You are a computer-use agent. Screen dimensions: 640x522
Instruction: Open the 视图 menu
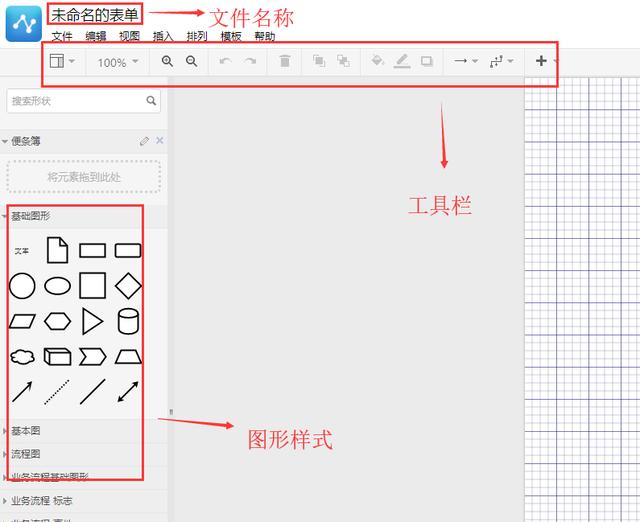[x=129, y=36]
